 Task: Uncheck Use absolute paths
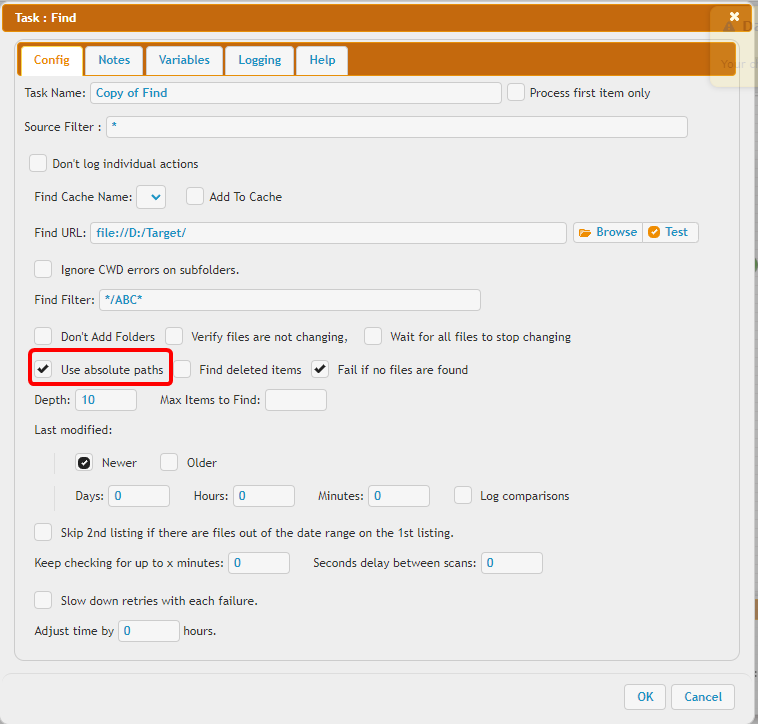click(43, 369)
